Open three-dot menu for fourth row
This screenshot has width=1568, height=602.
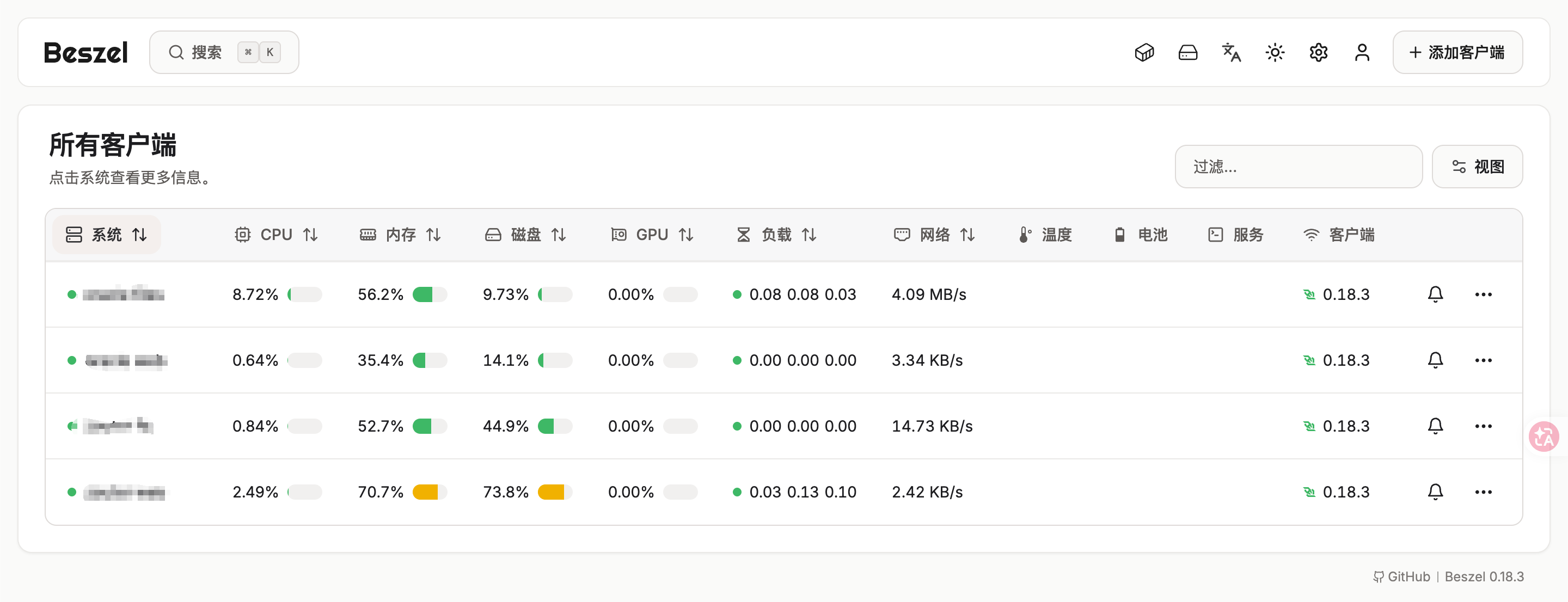pyautogui.click(x=1483, y=492)
